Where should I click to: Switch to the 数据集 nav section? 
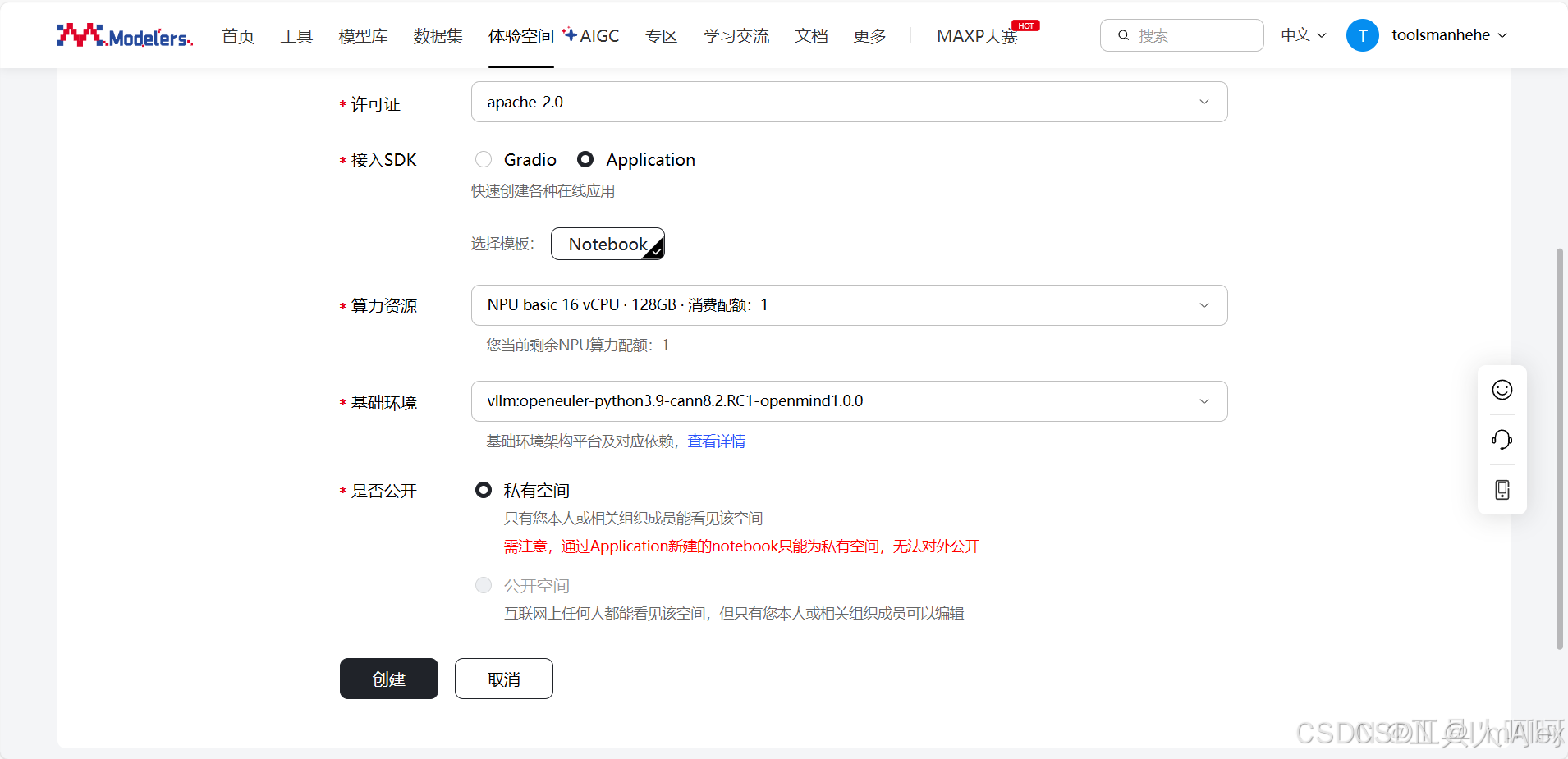438,36
